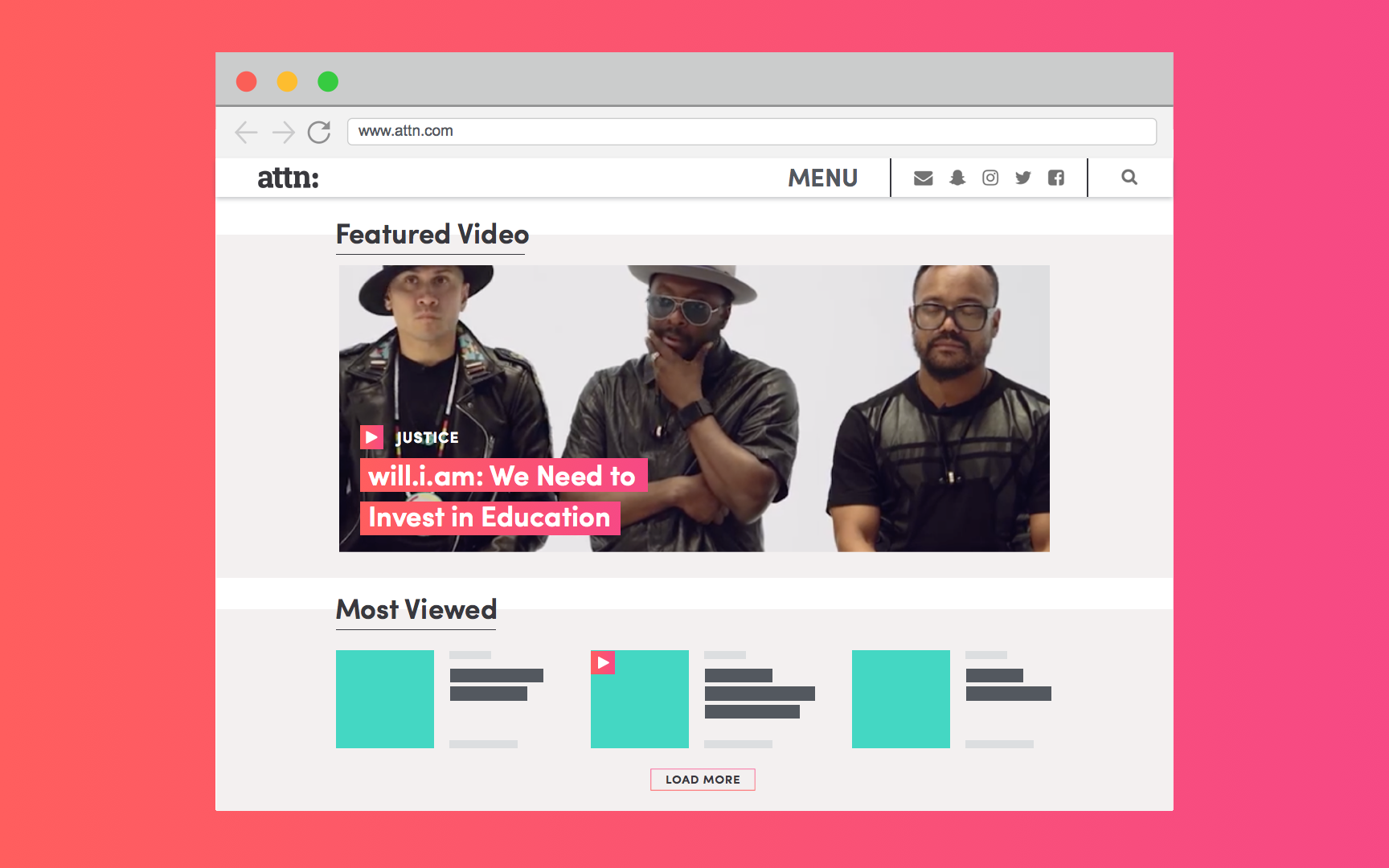1389x868 pixels.
Task: Close window with red traffic light
Action: [247, 81]
